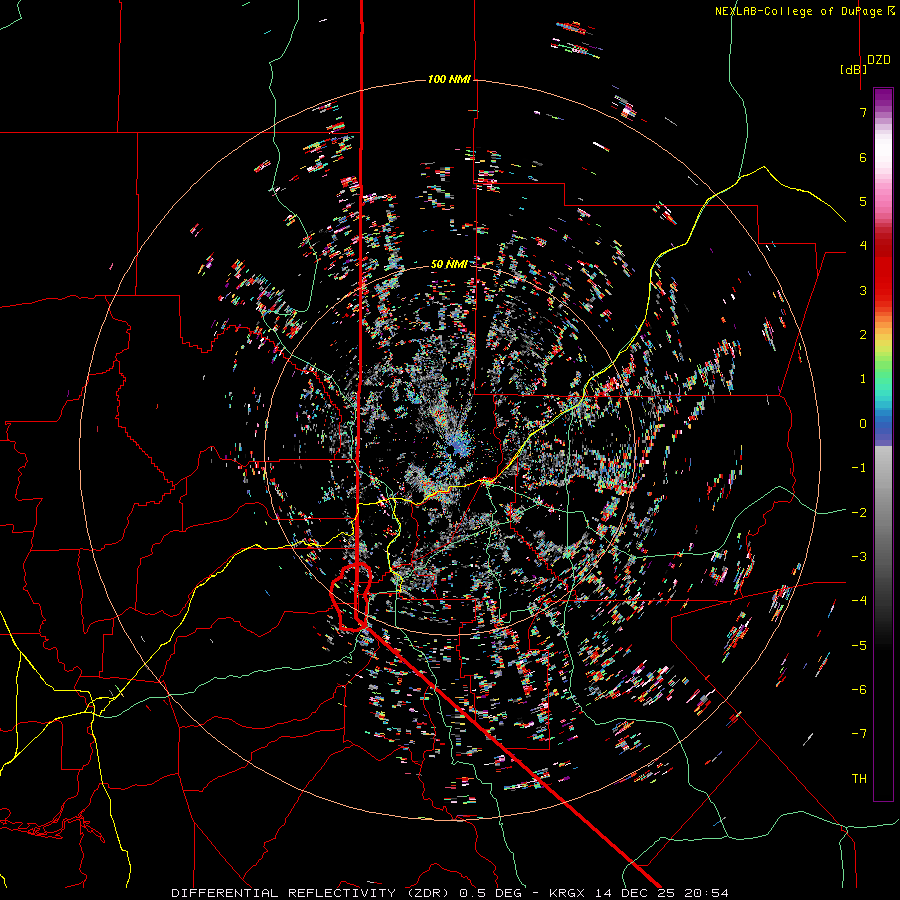Click the color scale bar legend
The height and width of the screenshot is (900, 900).
pos(883,444)
